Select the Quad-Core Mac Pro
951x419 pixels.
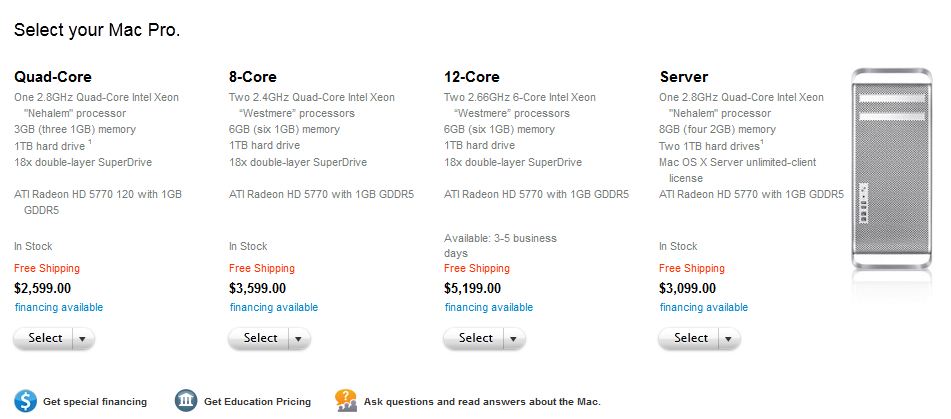[43, 338]
